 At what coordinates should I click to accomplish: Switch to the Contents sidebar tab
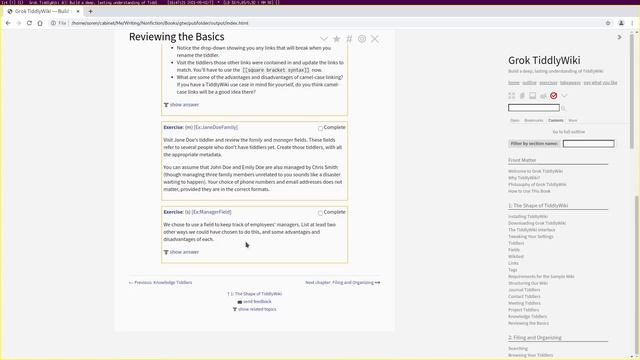556,120
